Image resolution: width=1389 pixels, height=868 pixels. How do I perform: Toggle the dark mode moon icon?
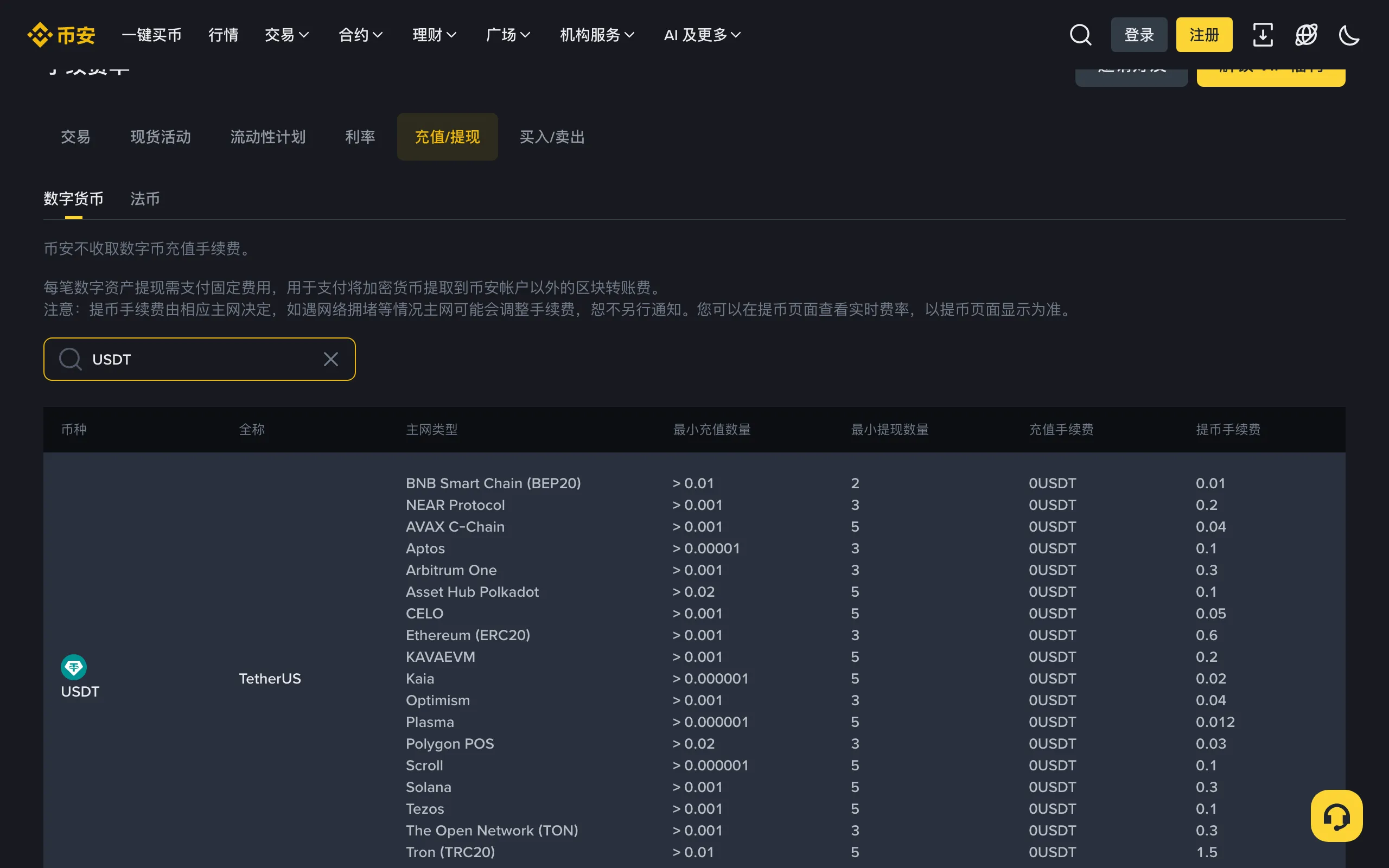coord(1349,35)
